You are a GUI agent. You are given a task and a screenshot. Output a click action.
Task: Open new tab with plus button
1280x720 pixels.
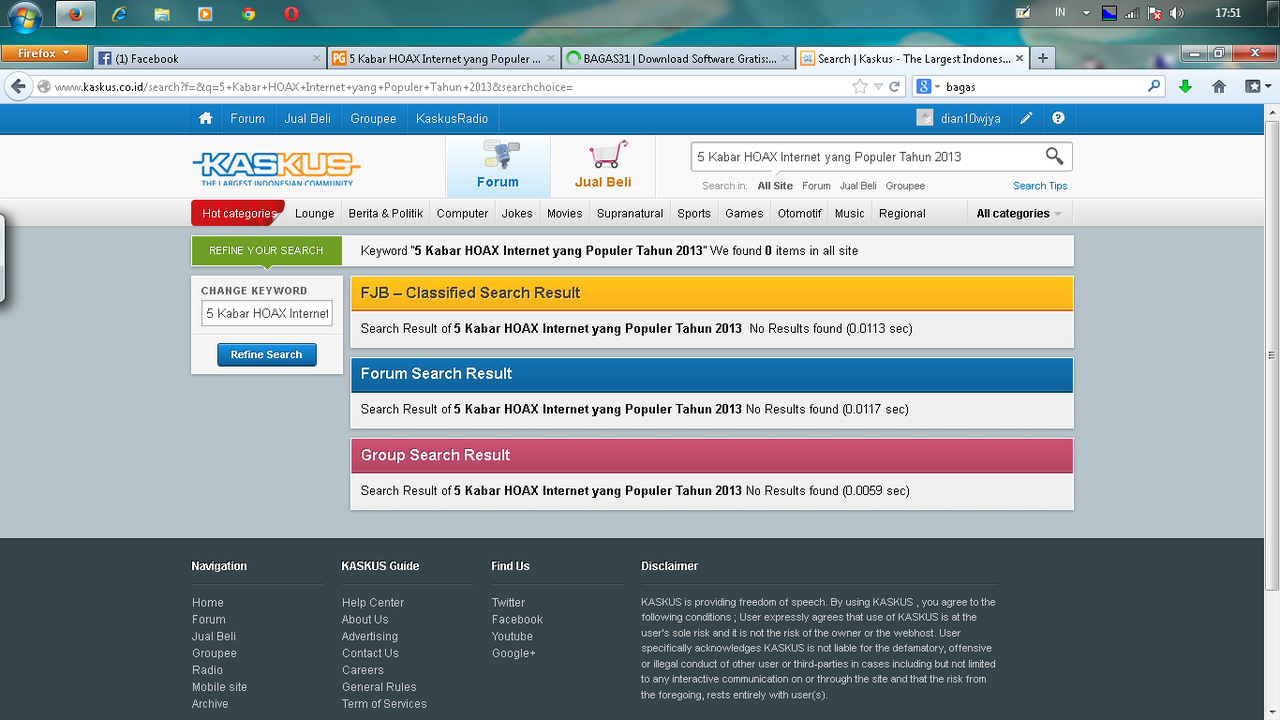pyautogui.click(x=1042, y=58)
